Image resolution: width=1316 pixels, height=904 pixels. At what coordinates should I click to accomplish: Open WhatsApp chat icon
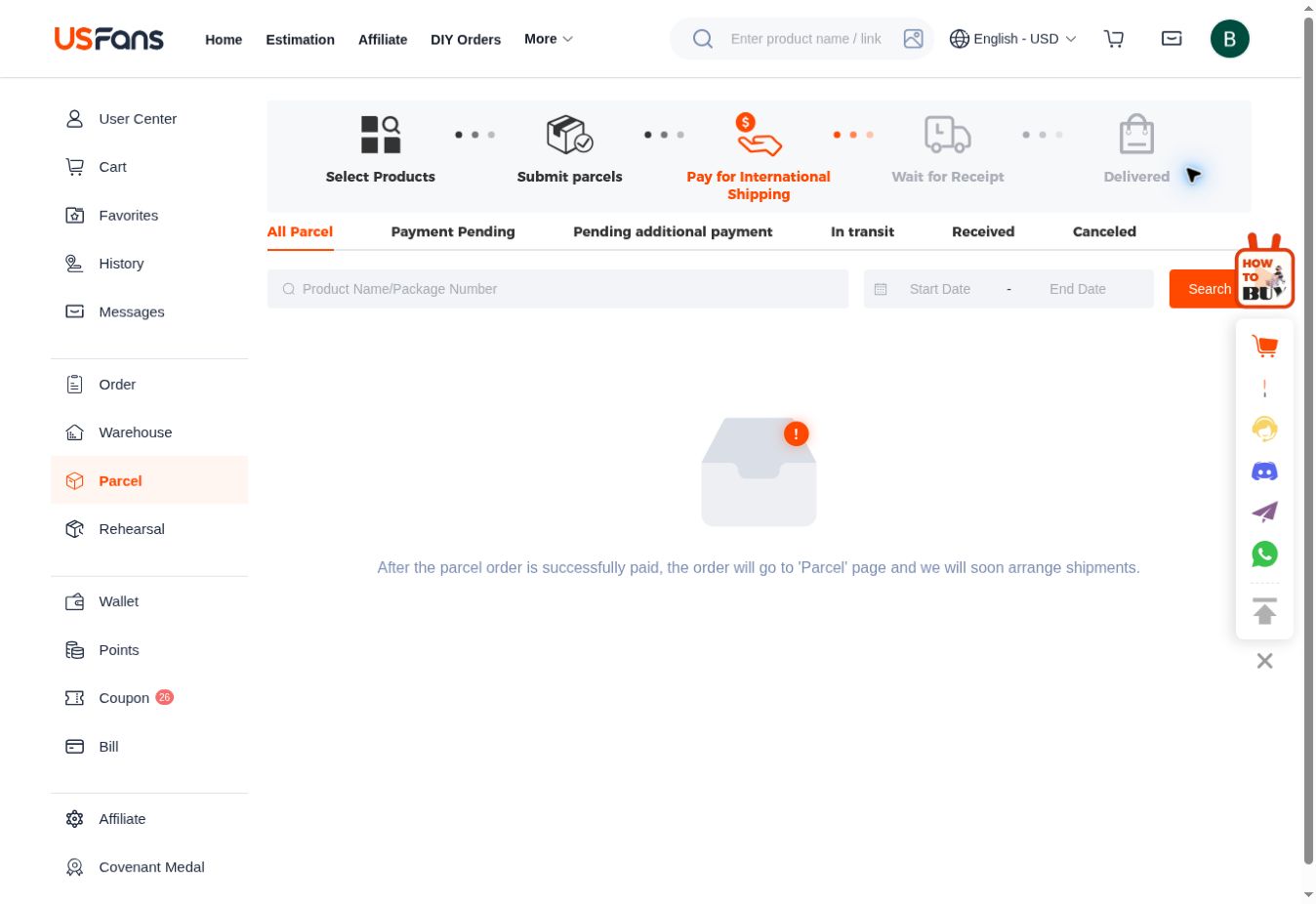1264,555
